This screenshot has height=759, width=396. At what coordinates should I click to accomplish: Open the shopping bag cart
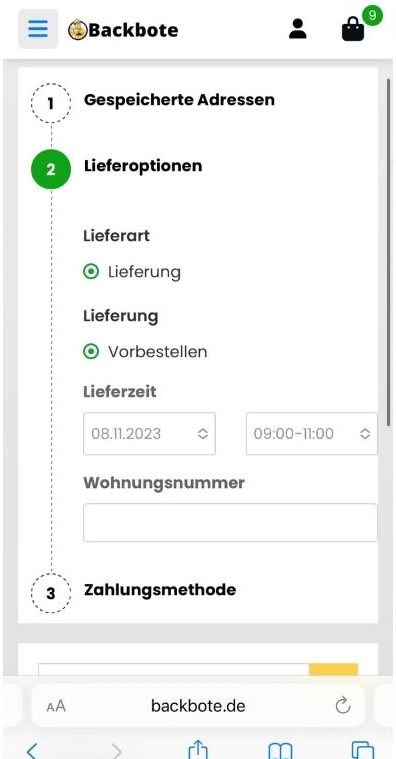[353, 30]
